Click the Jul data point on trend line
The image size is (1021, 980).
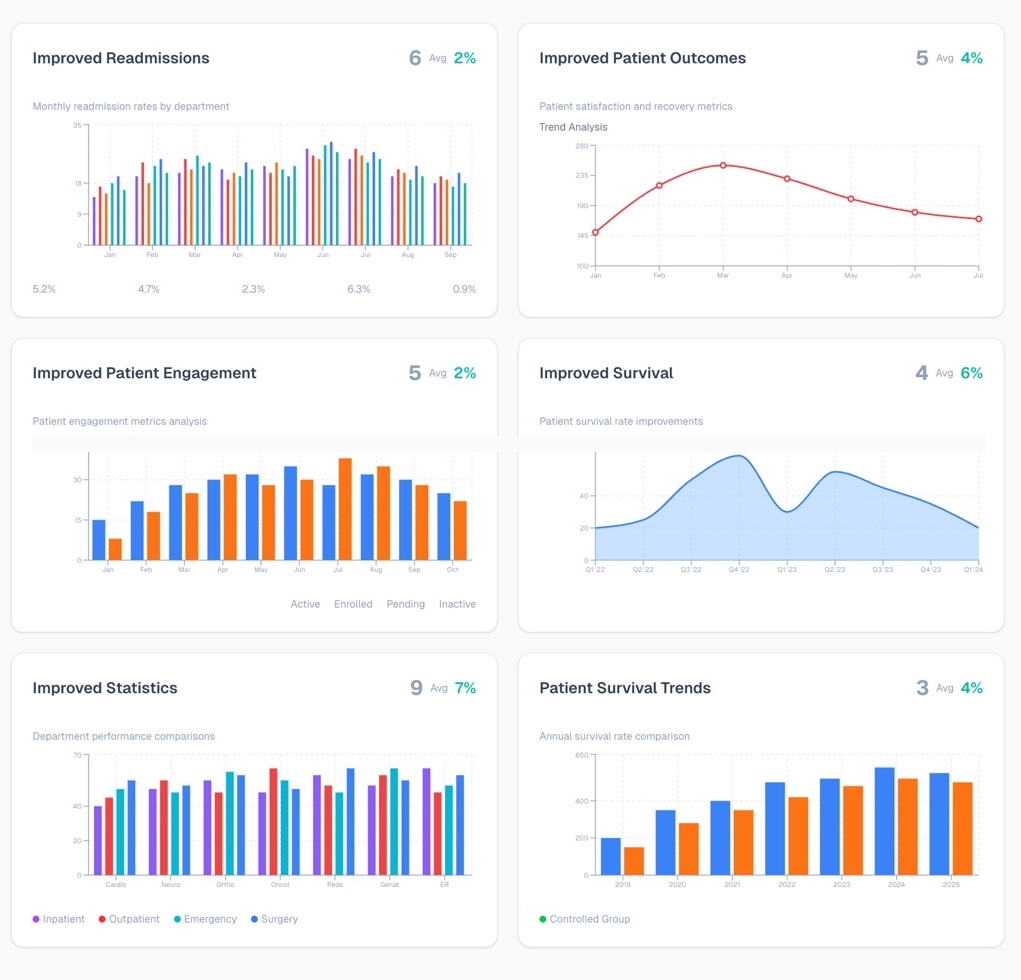pyautogui.click(x=979, y=219)
